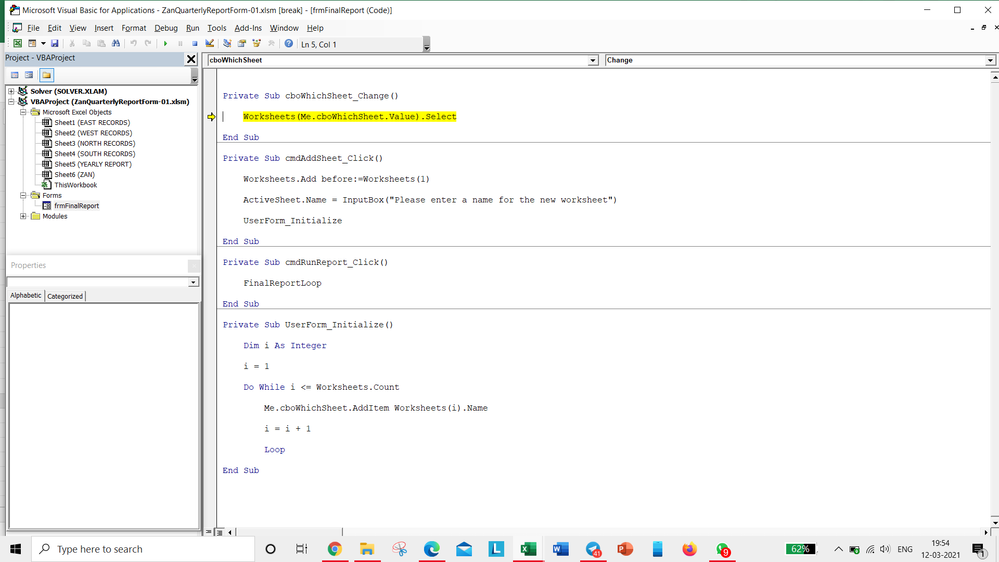Collapse the Microsoft Excel Objects folder

(x=23, y=112)
